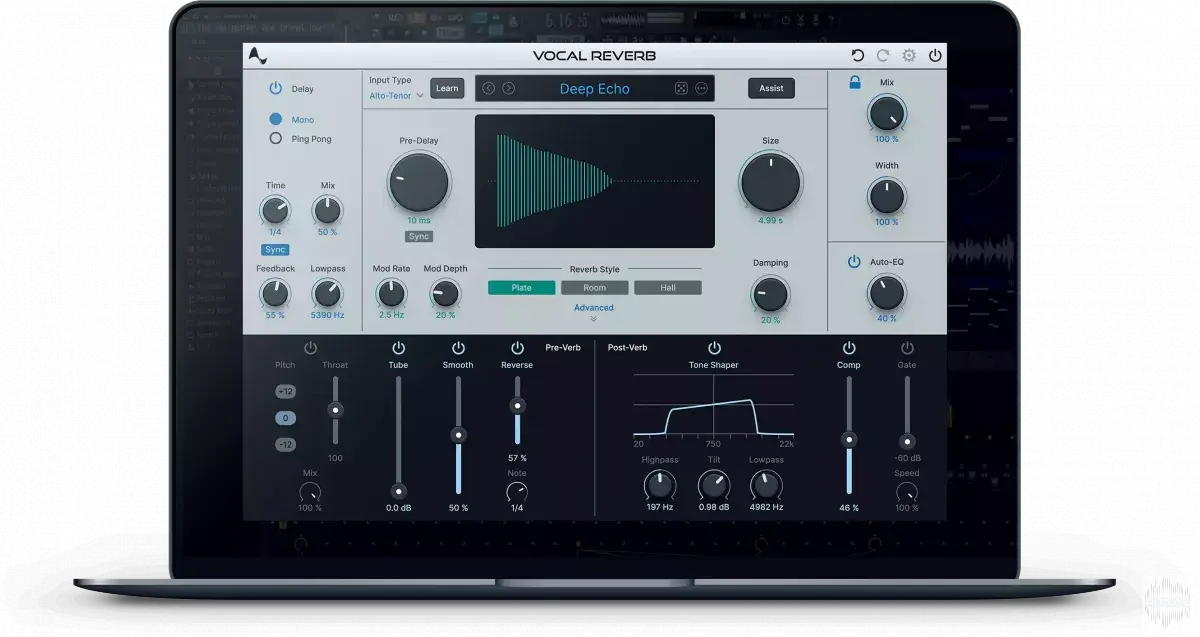Toggle the Tone Shaper power button

pos(714,348)
